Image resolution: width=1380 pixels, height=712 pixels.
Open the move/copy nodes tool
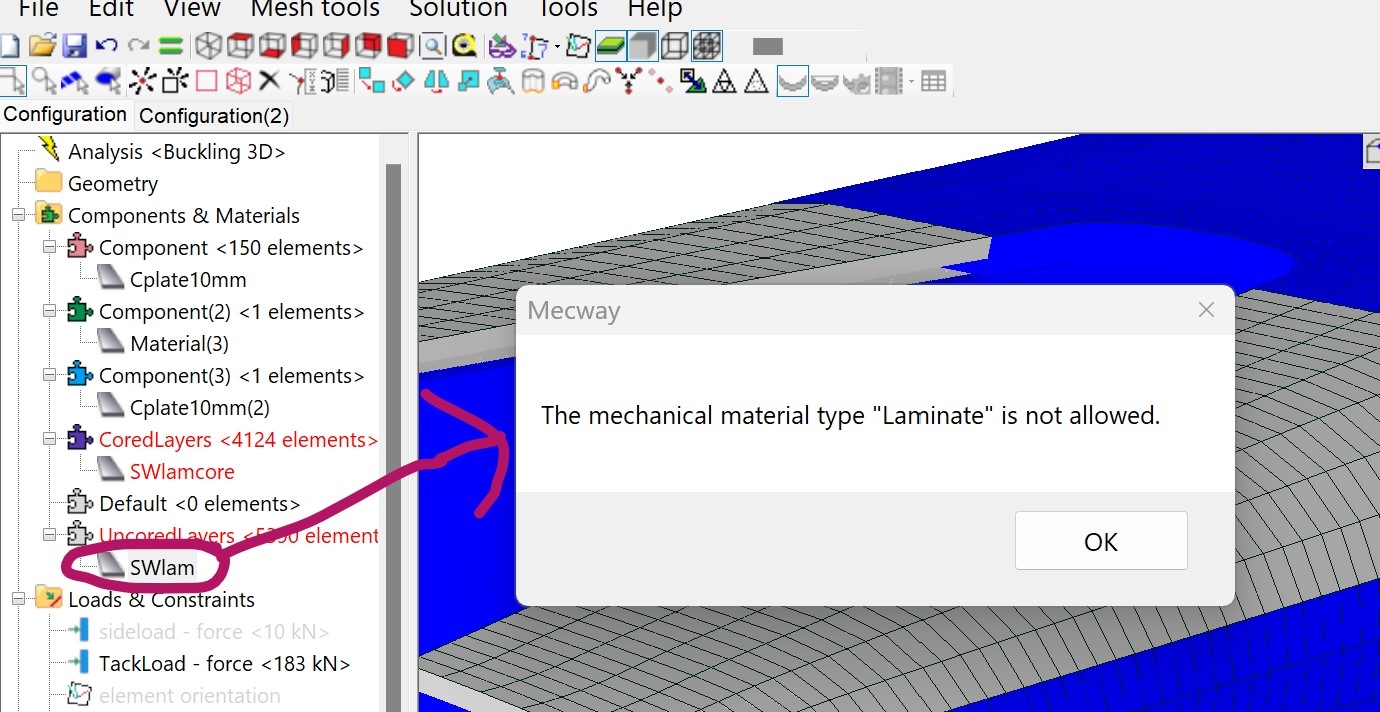372,81
